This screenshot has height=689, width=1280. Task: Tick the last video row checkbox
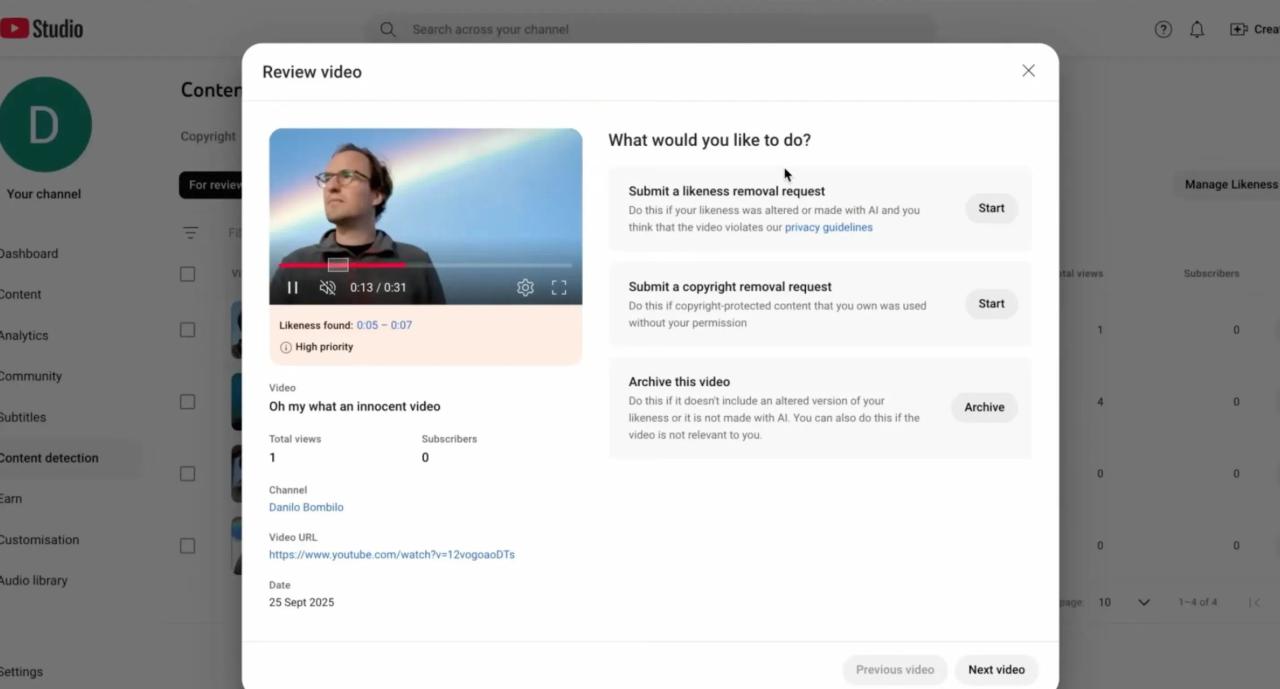click(188, 546)
